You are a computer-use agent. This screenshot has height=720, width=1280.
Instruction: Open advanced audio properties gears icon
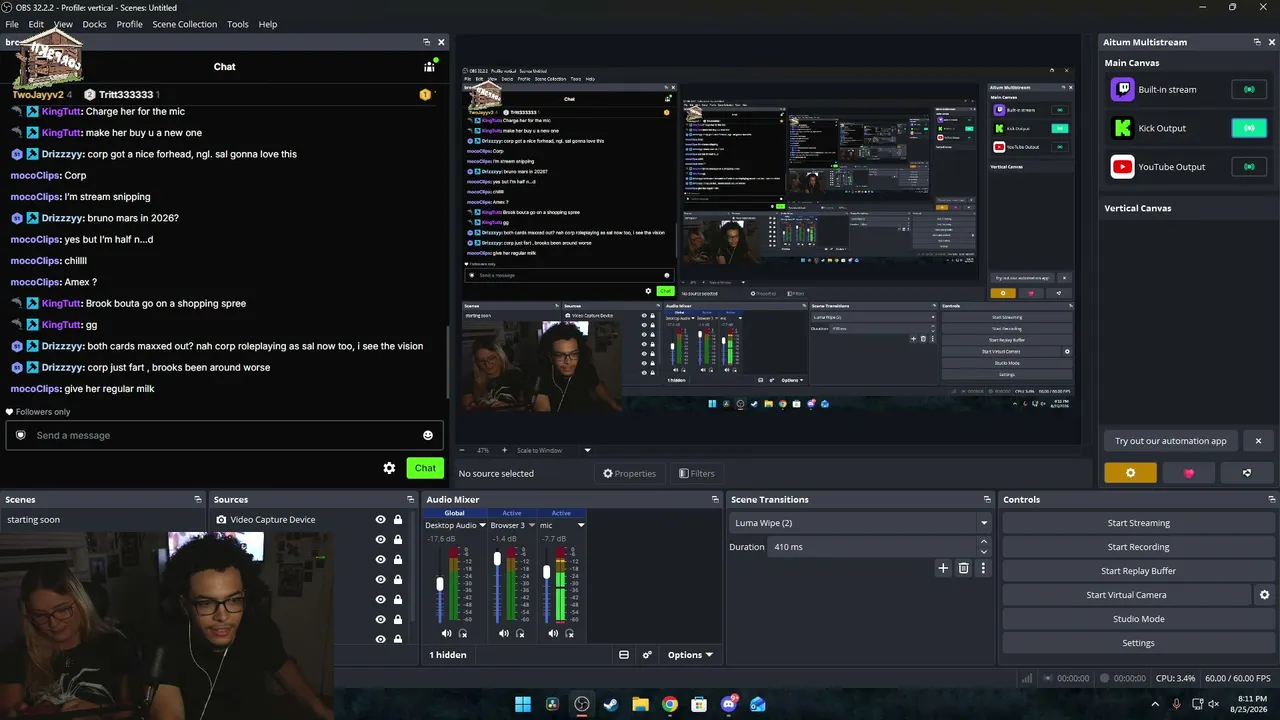click(647, 655)
